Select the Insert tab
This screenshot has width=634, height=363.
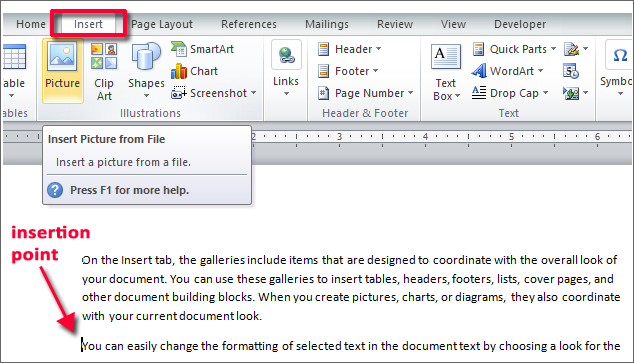88,24
